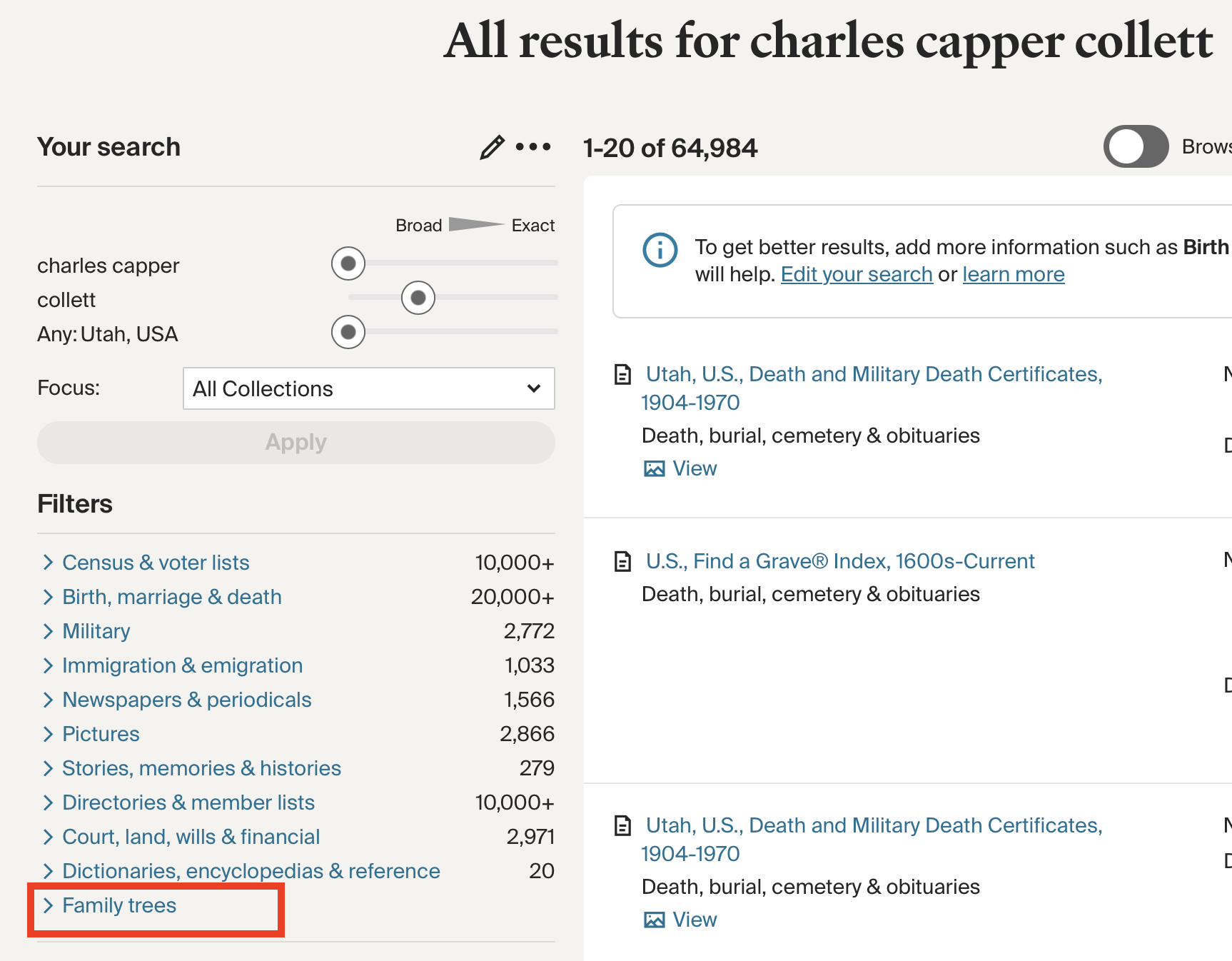Click the Exact label above sliders

click(x=533, y=226)
